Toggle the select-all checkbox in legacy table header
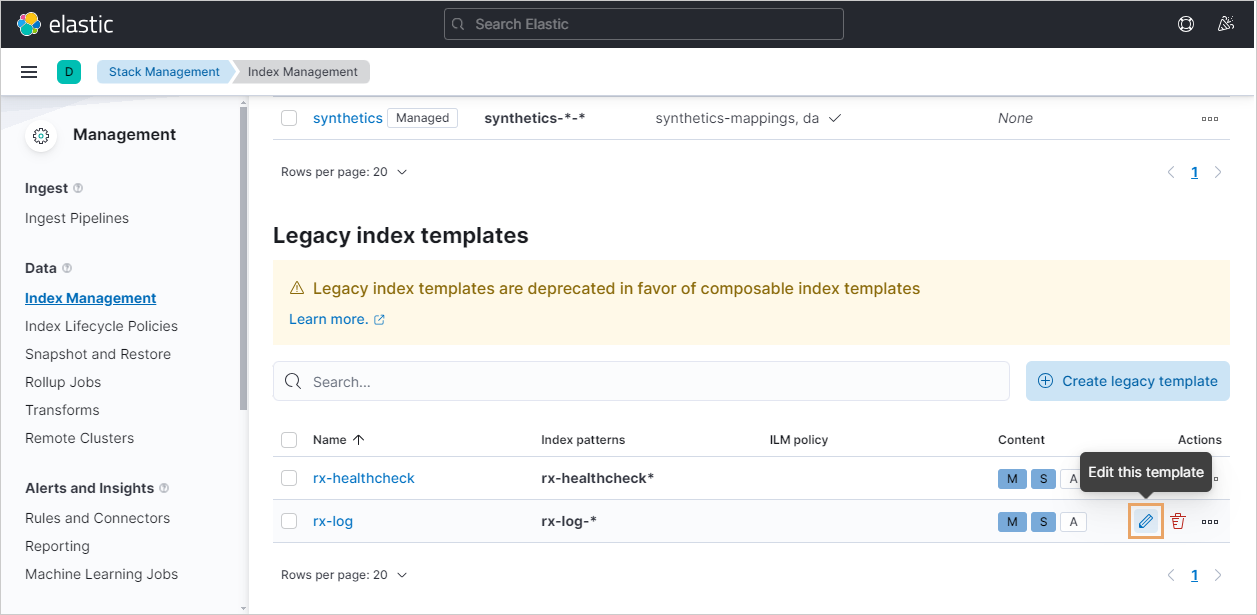Screen dimensions: 1257x615 289,440
